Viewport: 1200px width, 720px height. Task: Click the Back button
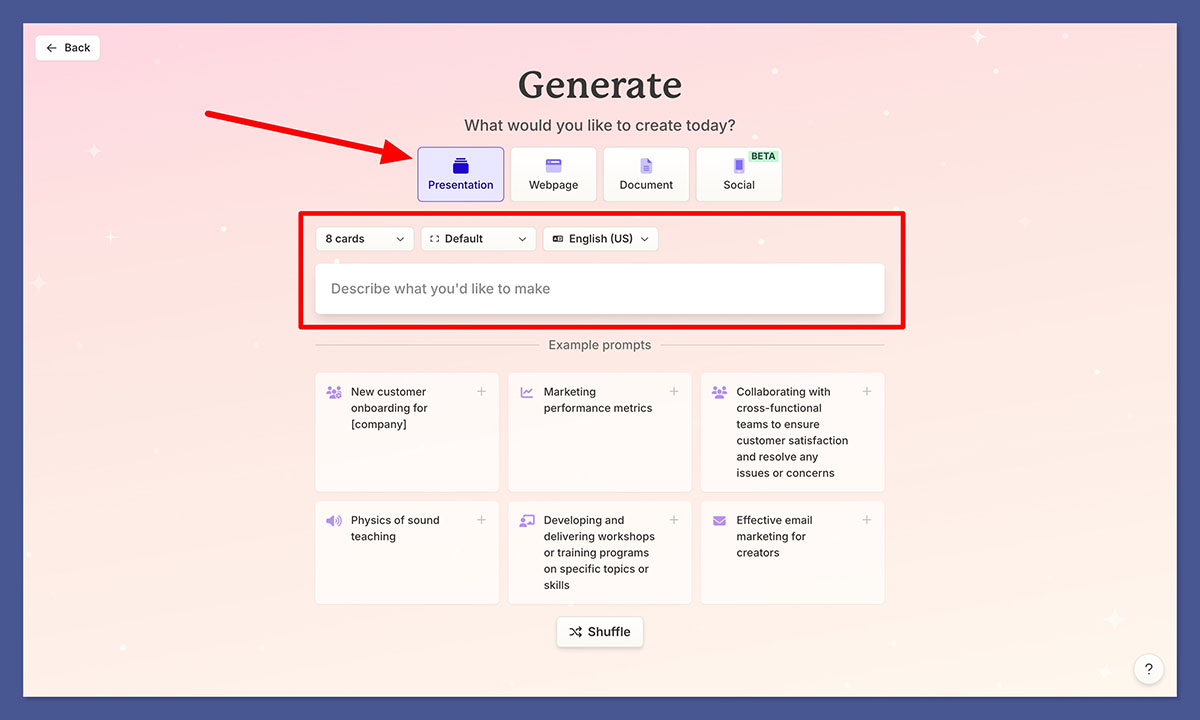coord(67,47)
